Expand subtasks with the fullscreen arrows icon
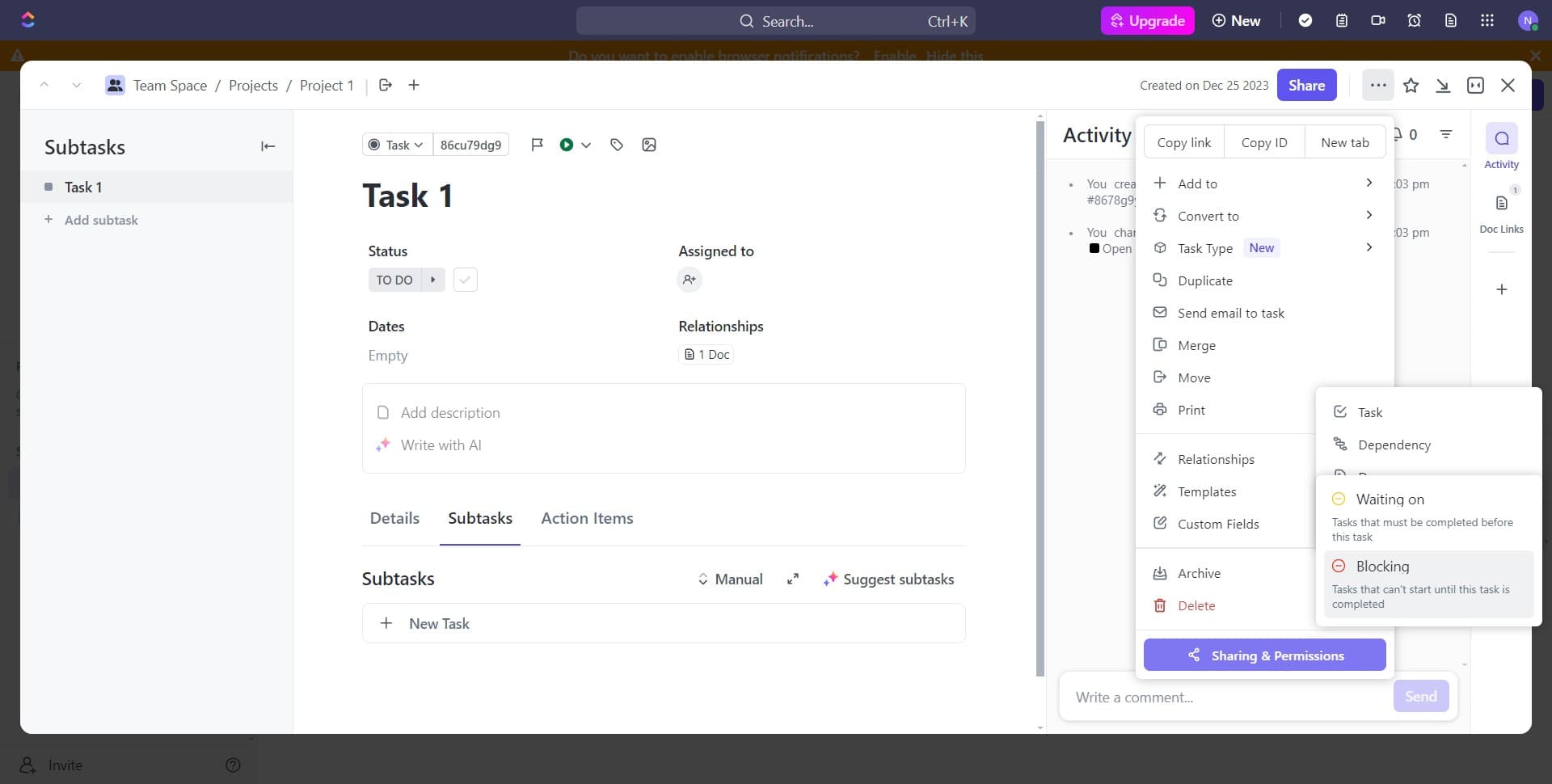1552x784 pixels. (x=793, y=580)
